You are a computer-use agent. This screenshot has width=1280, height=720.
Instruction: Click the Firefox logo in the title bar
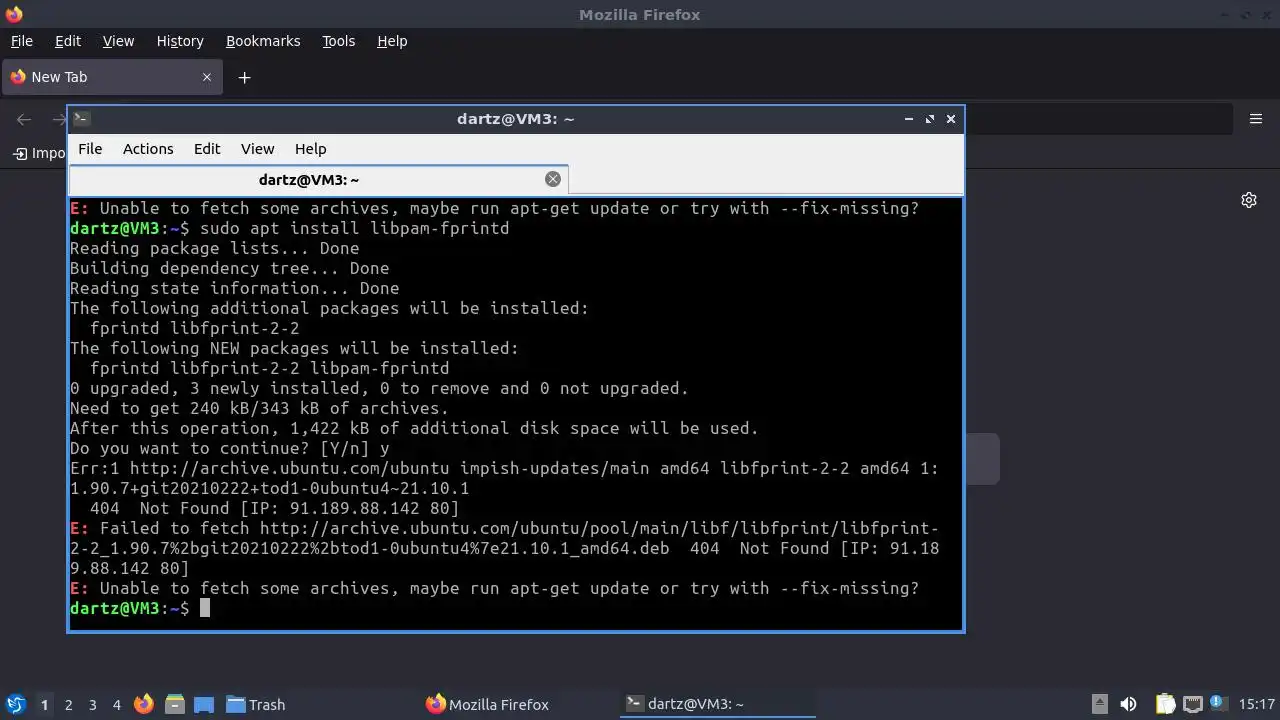coord(14,14)
